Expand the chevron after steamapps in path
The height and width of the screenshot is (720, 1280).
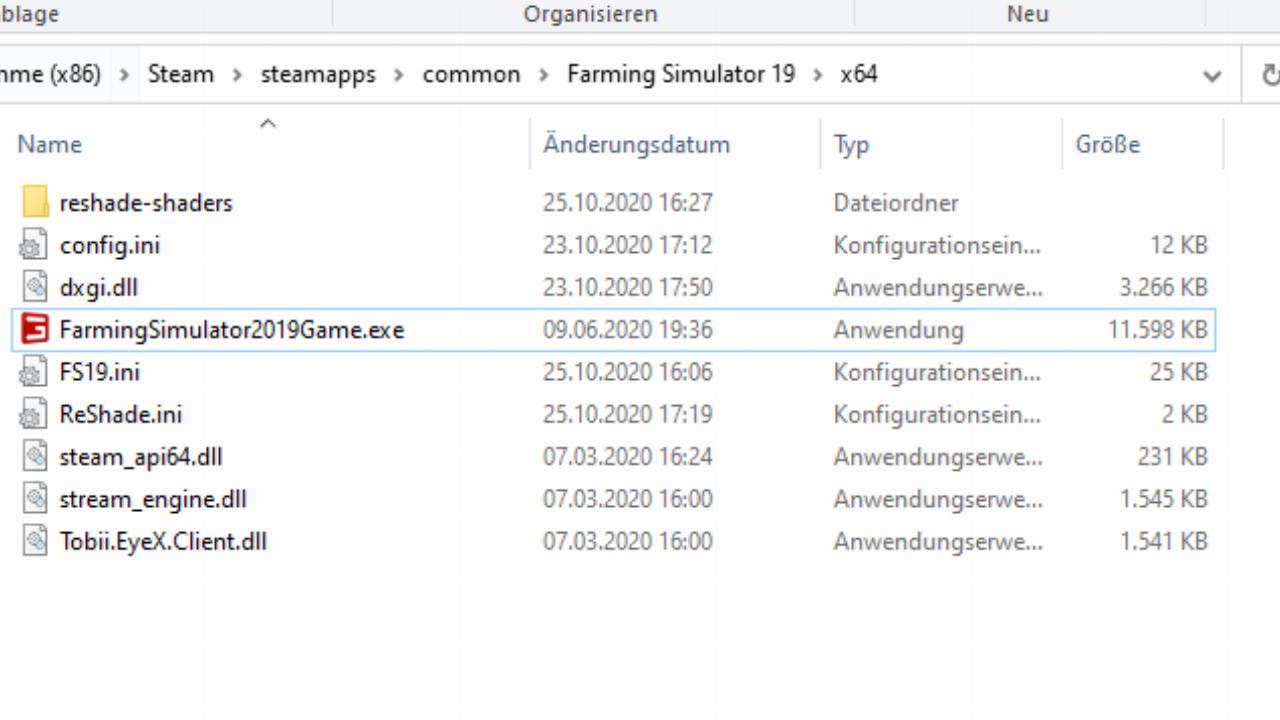point(399,75)
